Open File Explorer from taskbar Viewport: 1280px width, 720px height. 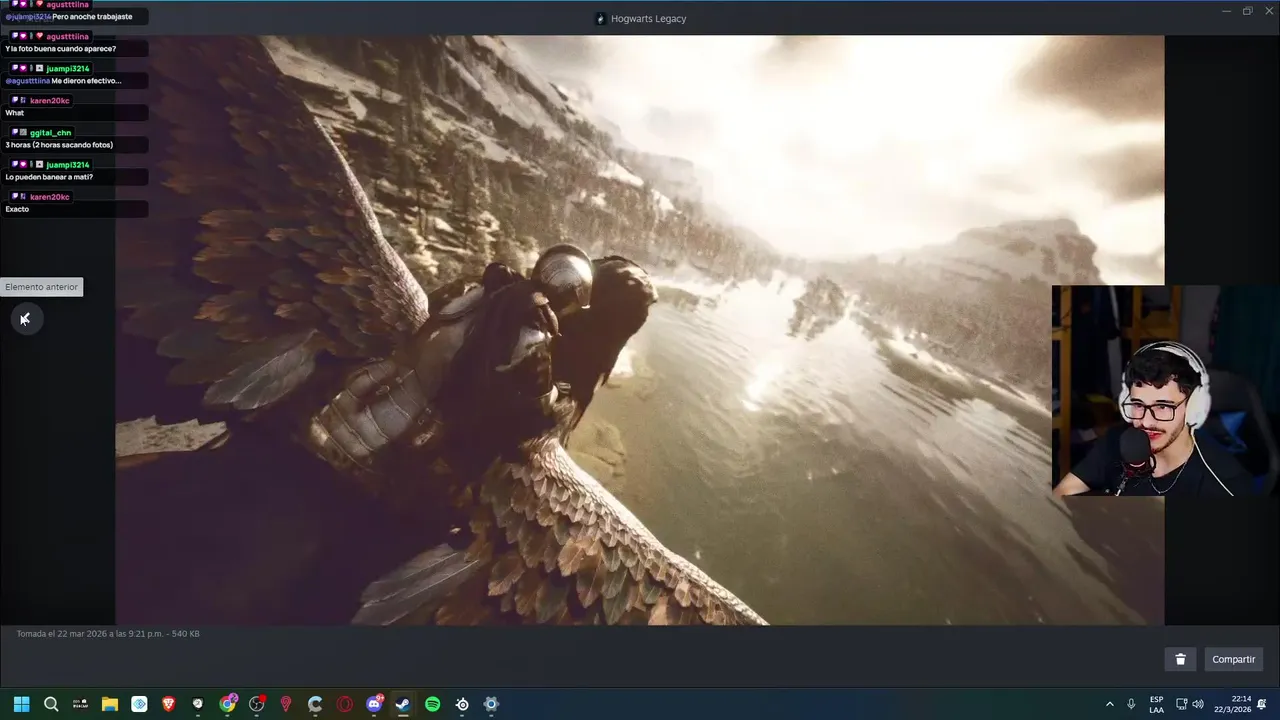point(110,704)
